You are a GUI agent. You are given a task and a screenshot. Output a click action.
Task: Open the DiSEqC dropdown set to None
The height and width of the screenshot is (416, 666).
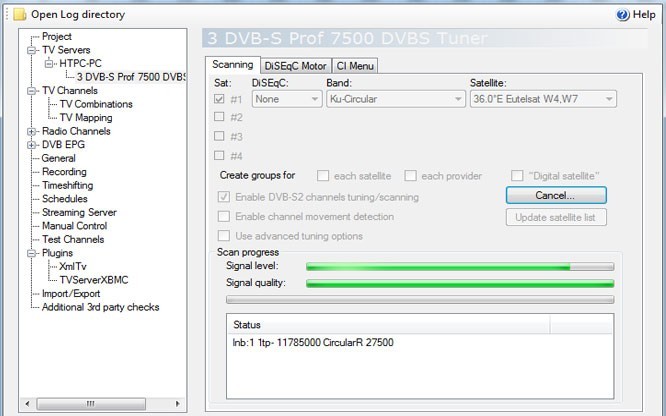tap(286, 99)
